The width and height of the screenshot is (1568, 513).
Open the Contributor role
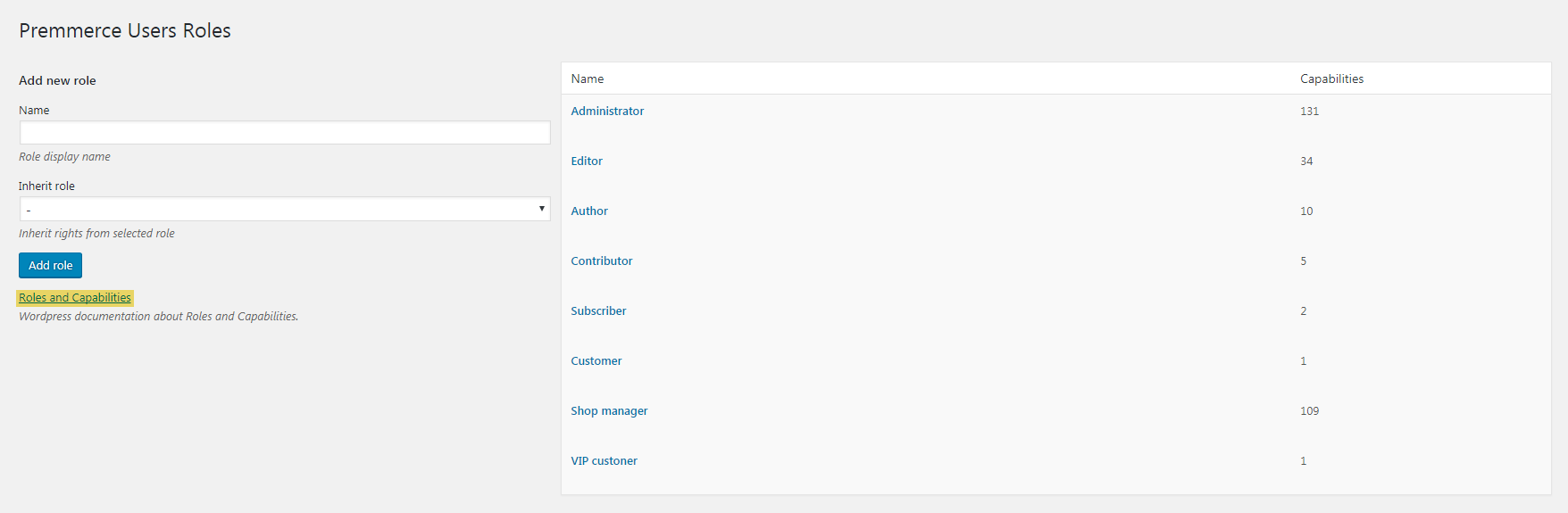pos(602,261)
